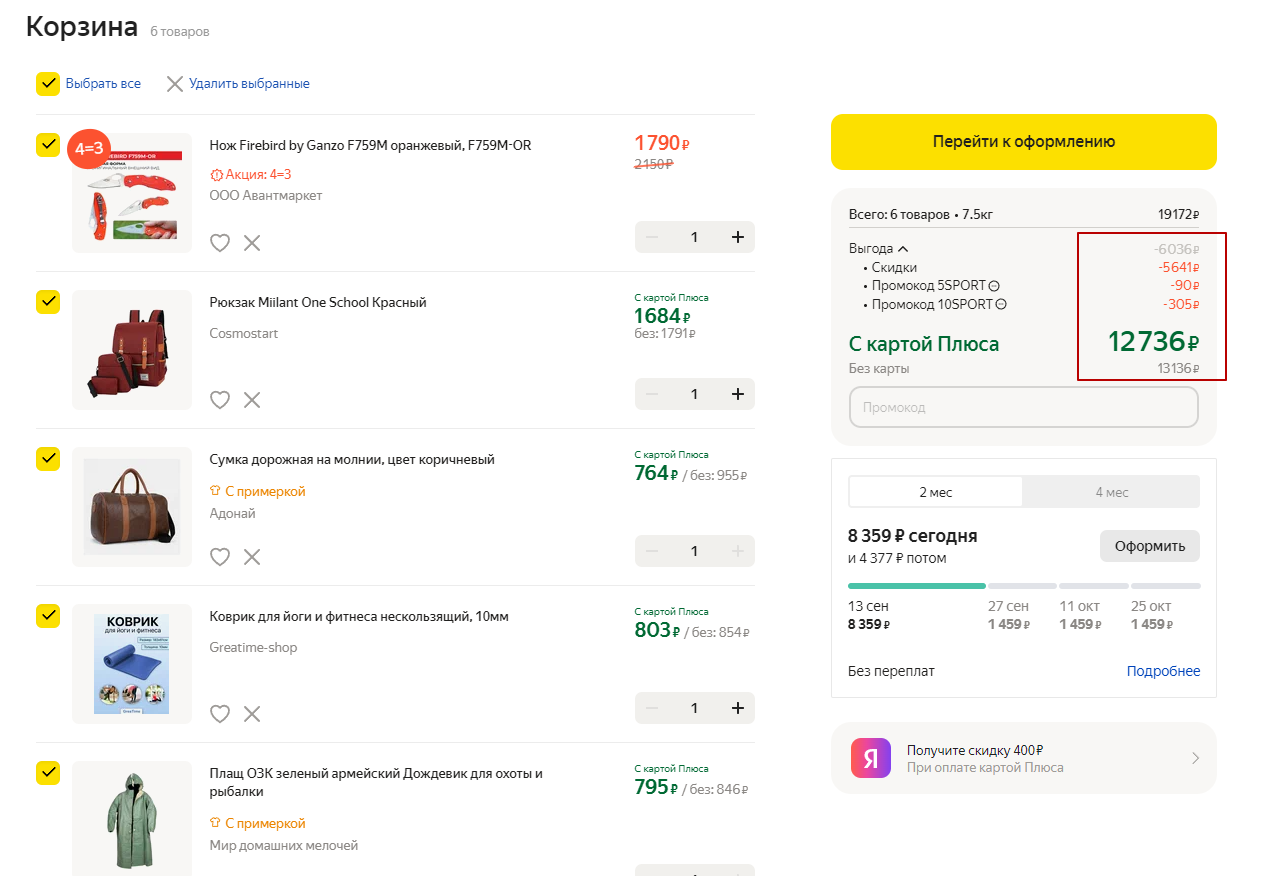Click the 8 359 ₽ сегодня amount

tap(913, 535)
